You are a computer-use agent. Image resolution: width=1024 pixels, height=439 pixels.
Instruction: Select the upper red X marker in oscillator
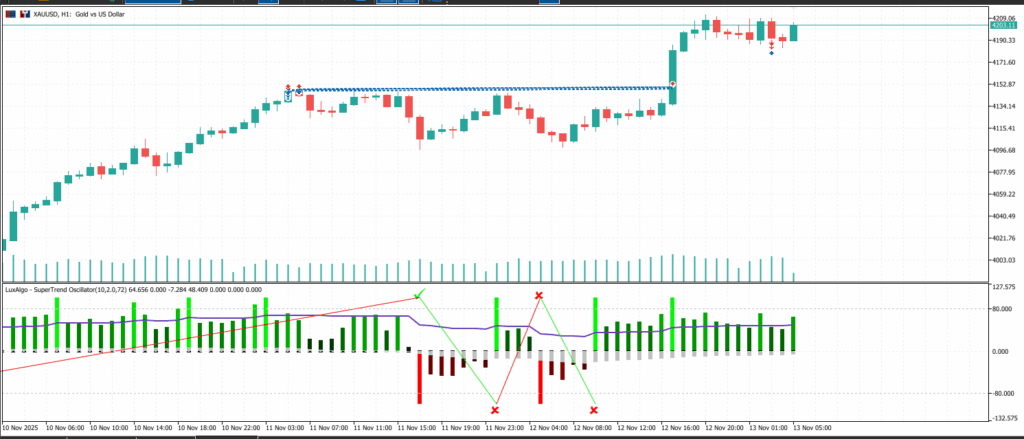(539, 296)
